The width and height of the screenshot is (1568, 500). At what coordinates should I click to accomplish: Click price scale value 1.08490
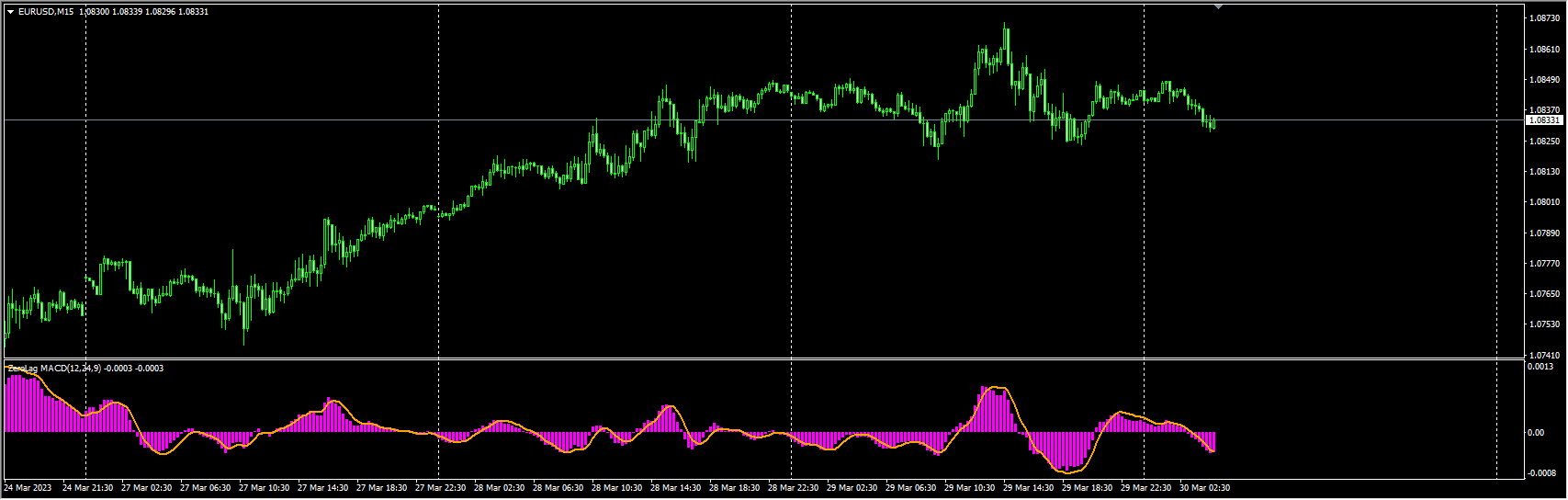pos(1544,80)
